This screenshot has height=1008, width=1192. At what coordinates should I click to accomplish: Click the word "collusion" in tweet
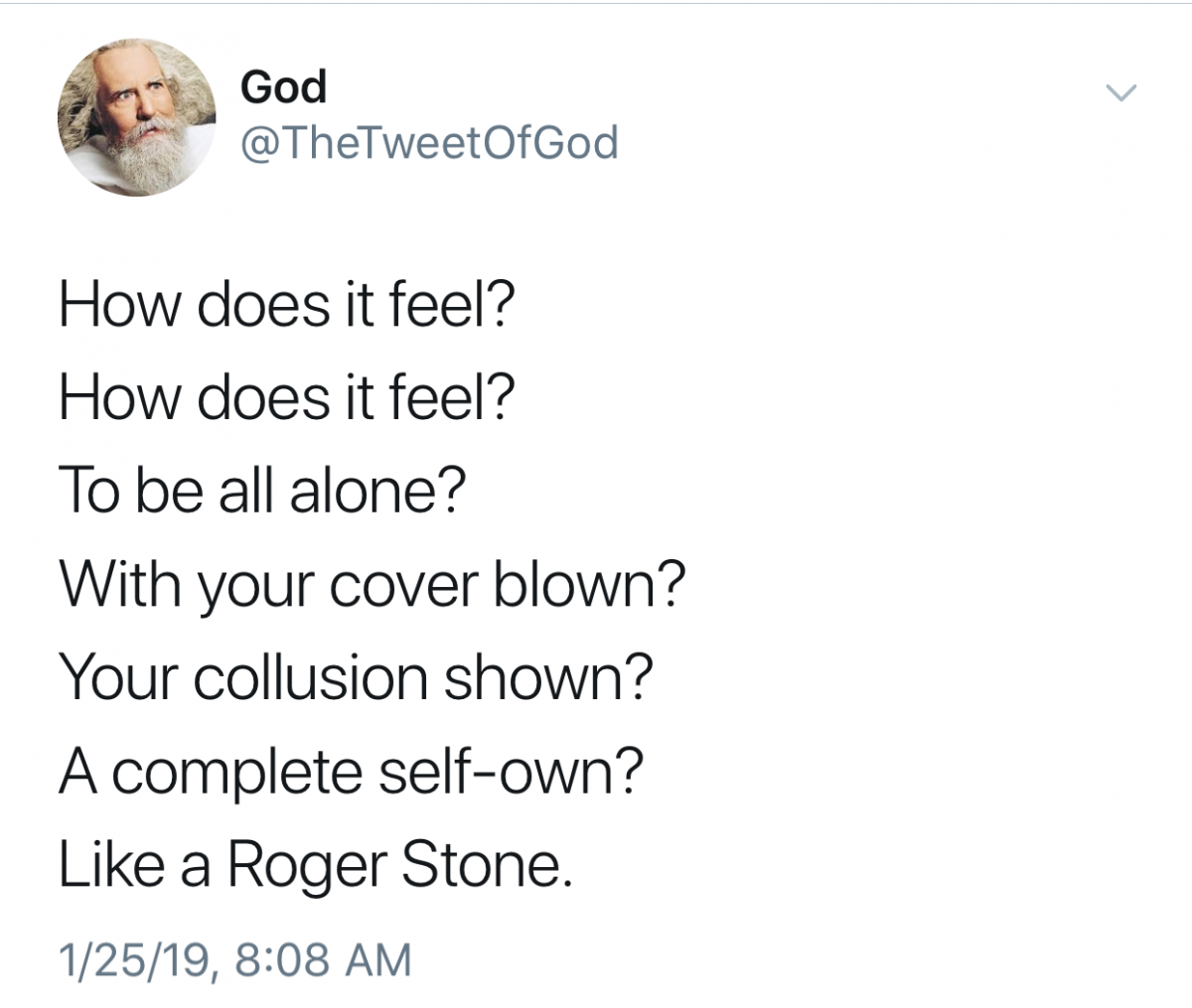point(309,678)
